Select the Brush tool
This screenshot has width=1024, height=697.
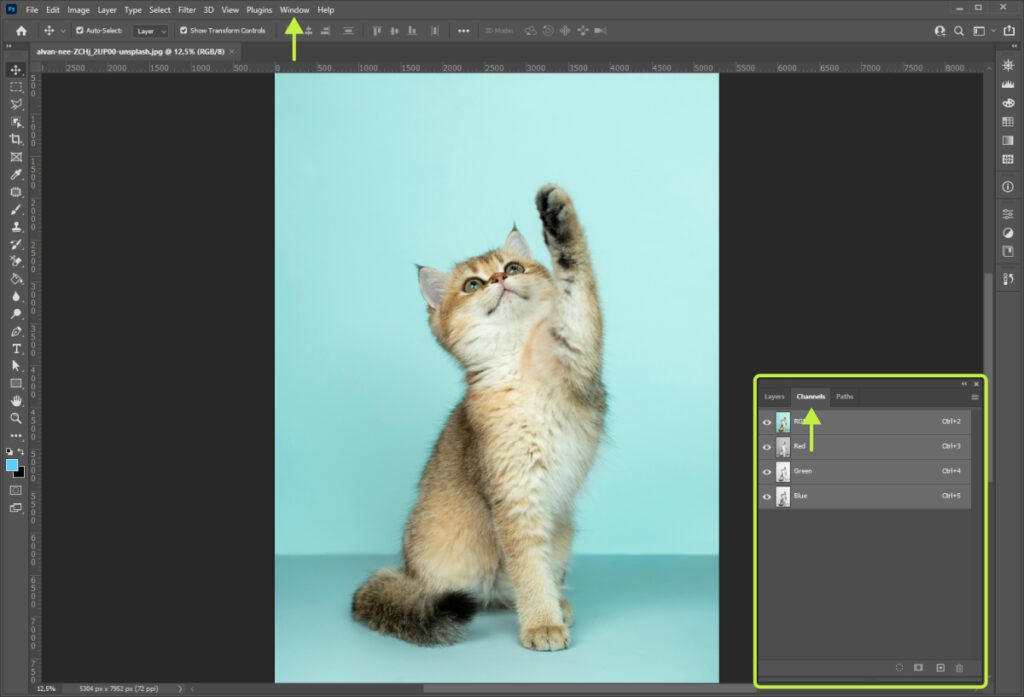coord(16,210)
